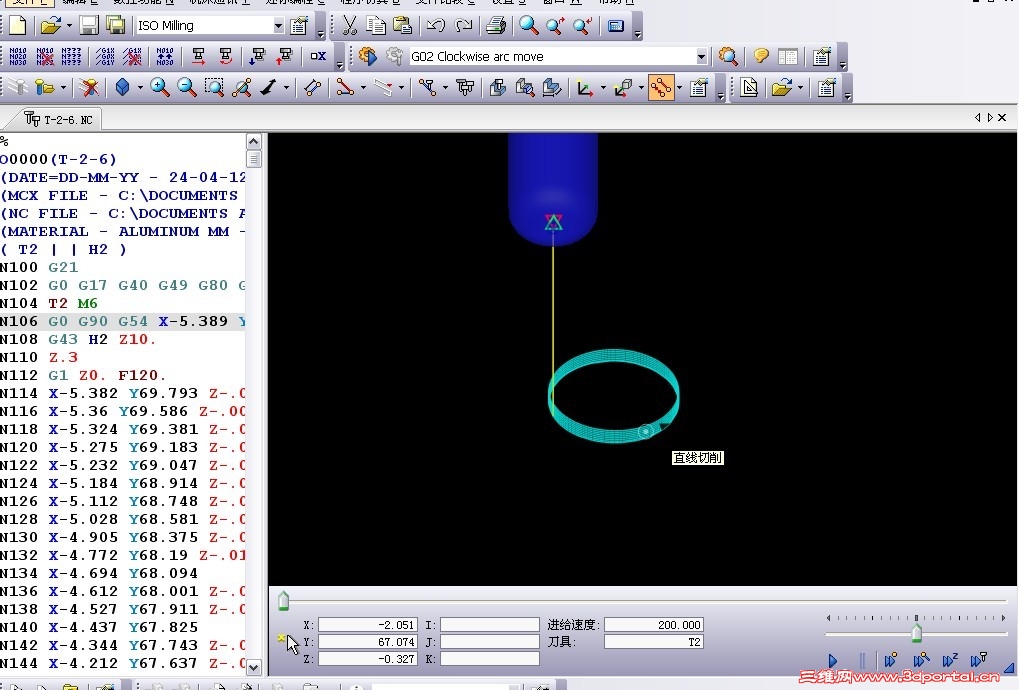The width and height of the screenshot is (1019, 690).
Task: Toggle the highlighted toolpath points display icon
Action: pos(661,87)
